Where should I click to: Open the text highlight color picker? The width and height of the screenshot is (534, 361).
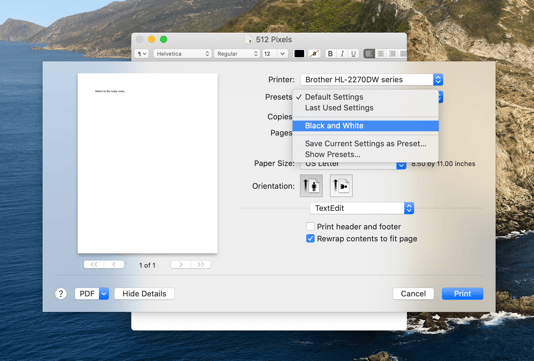[x=314, y=54]
